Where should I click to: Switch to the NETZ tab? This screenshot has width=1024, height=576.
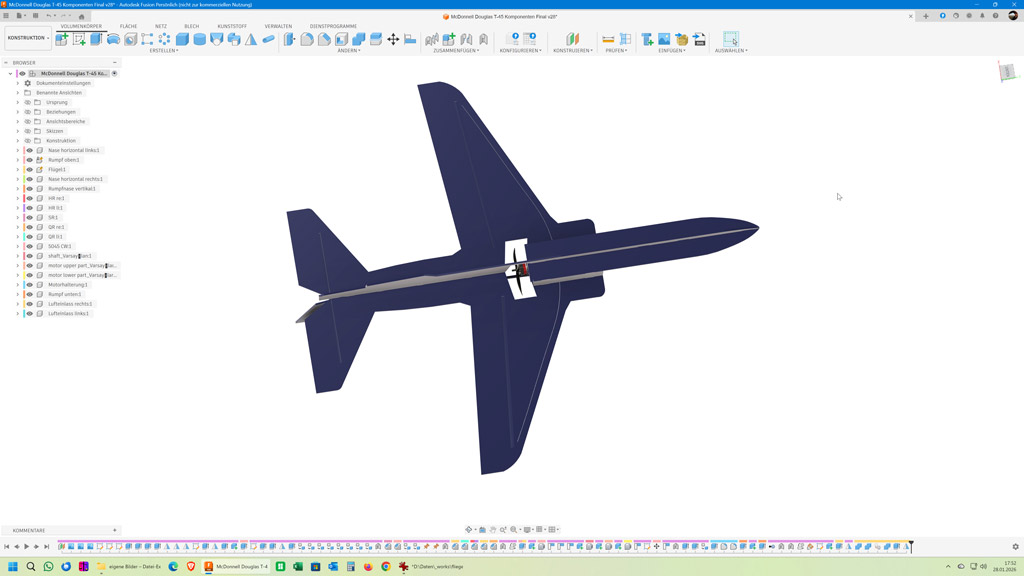pyautogui.click(x=160, y=26)
